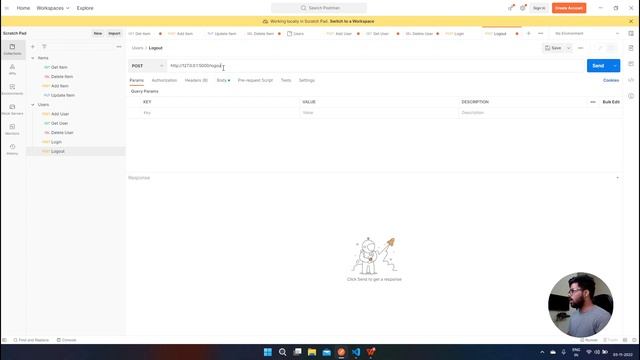The height and width of the screenshot is (360, 640).
Task: Open the info icon in the right sidebar
Action: click(631, 96)
